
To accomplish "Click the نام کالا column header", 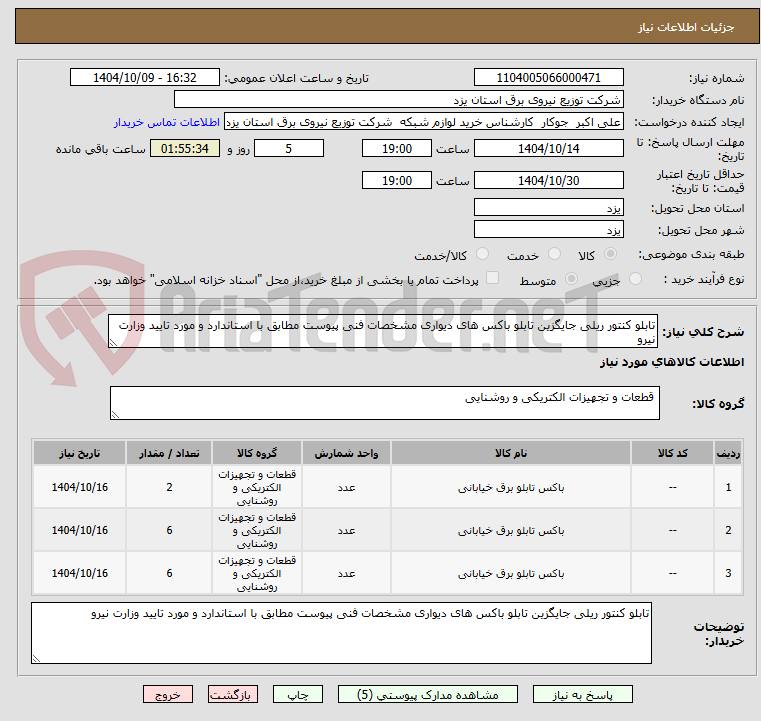I will point(511,453).
